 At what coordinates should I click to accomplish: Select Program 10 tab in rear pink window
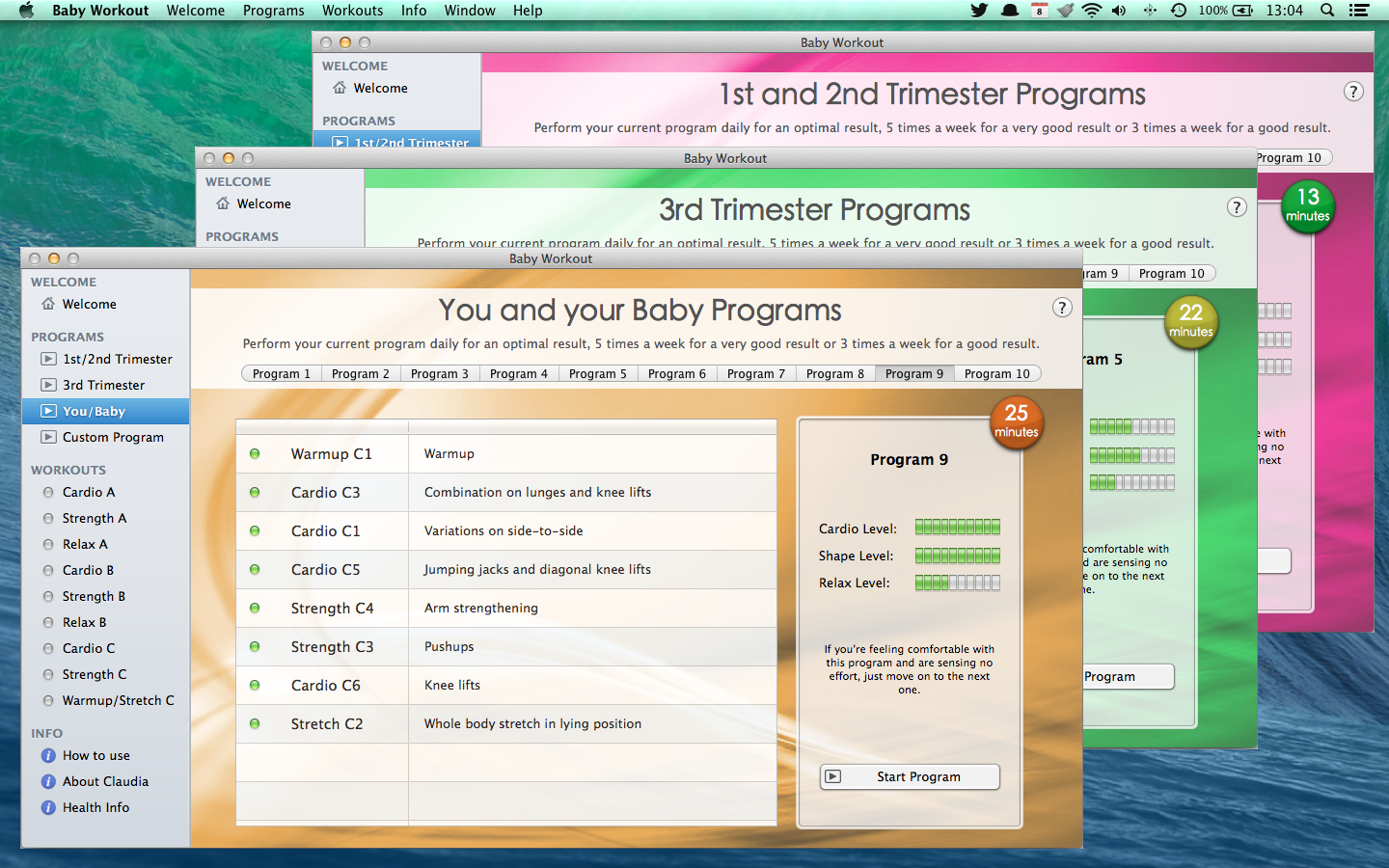pos(1293,158)
